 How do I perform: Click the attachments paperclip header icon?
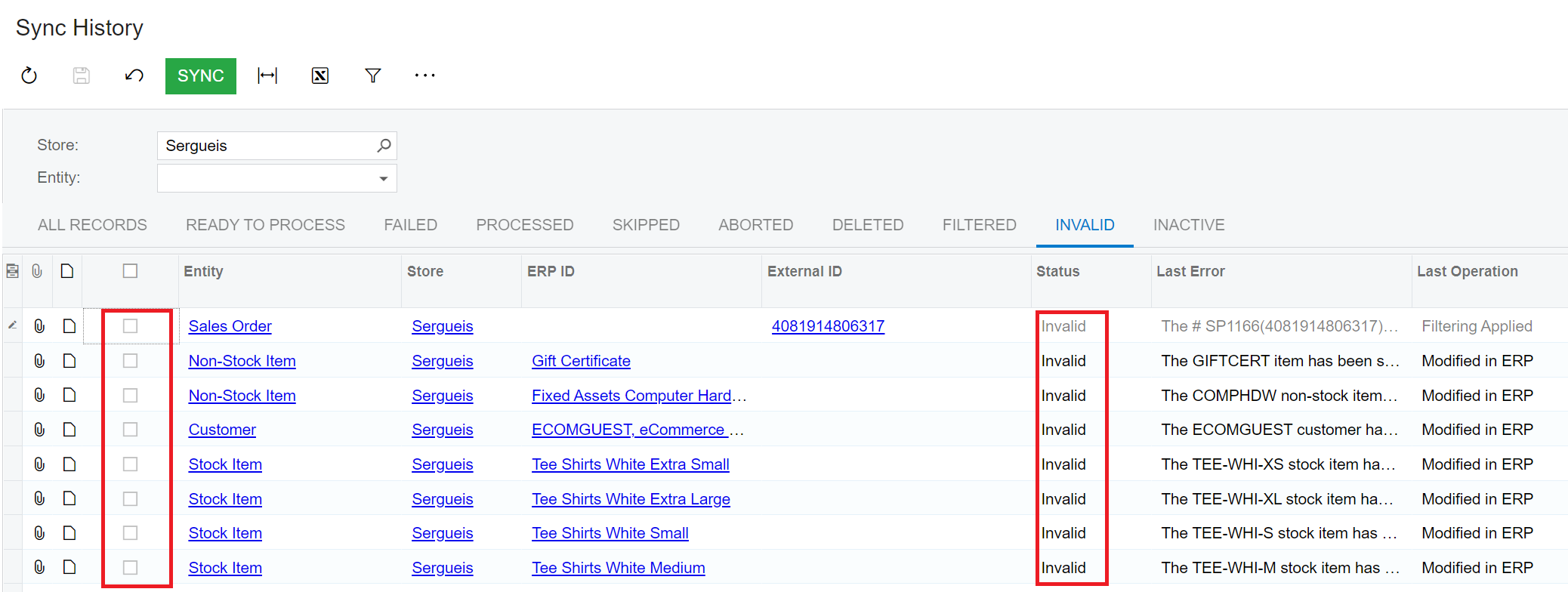pos(37,271)
